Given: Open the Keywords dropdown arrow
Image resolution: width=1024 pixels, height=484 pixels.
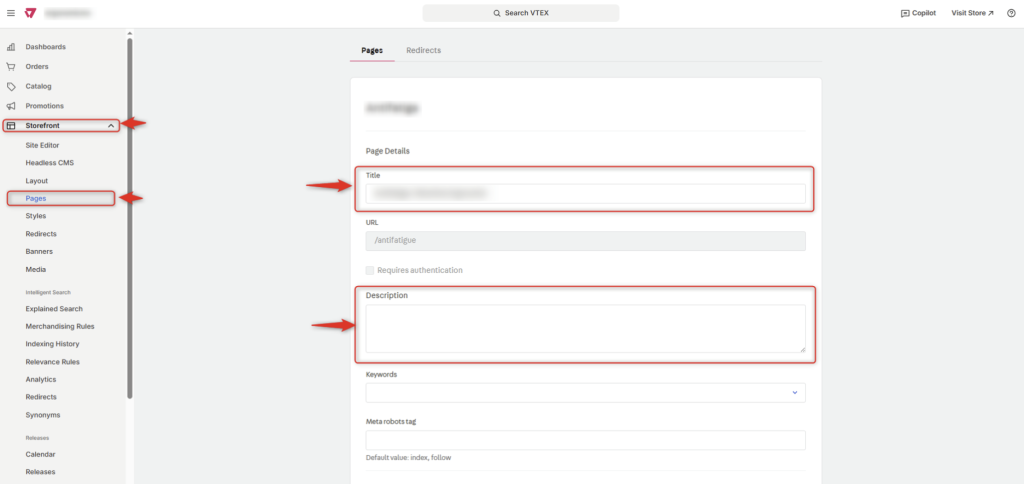Looking at the screenshot, I should coord(795,393).
